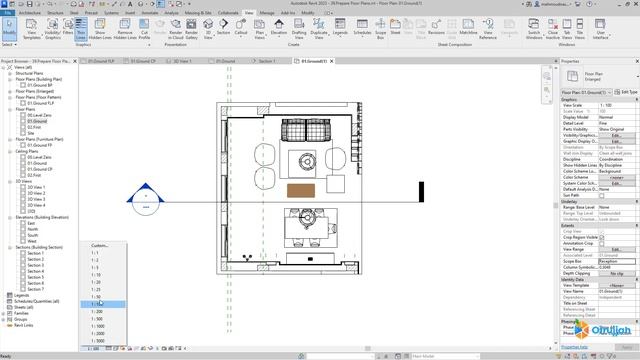This screenshot has height=360, width=640.
Task: Select the Section tool
Action: [x=223, y=27]
